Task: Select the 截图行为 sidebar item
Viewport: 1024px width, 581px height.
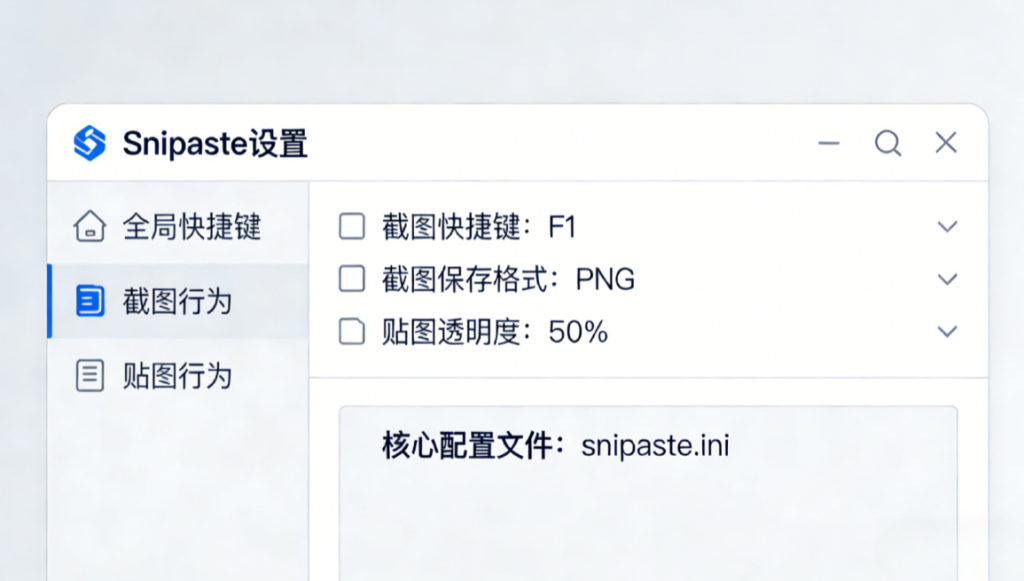Action: (178, 301)
